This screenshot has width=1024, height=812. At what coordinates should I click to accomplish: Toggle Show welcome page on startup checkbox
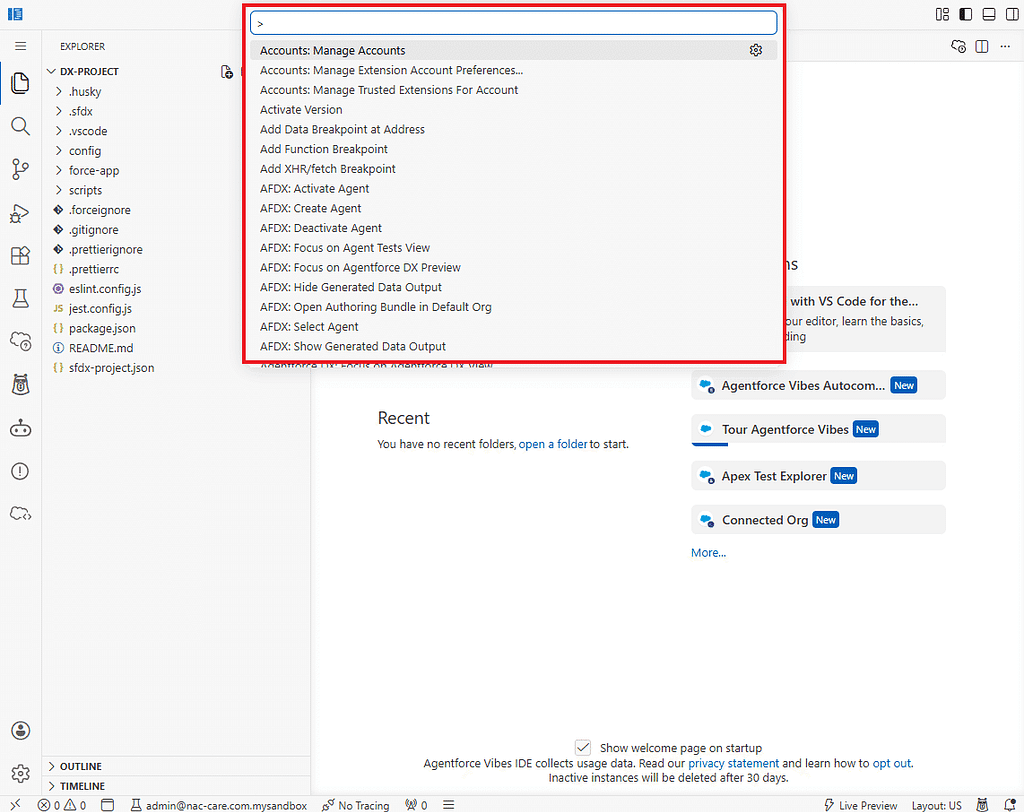pos(583,747)
